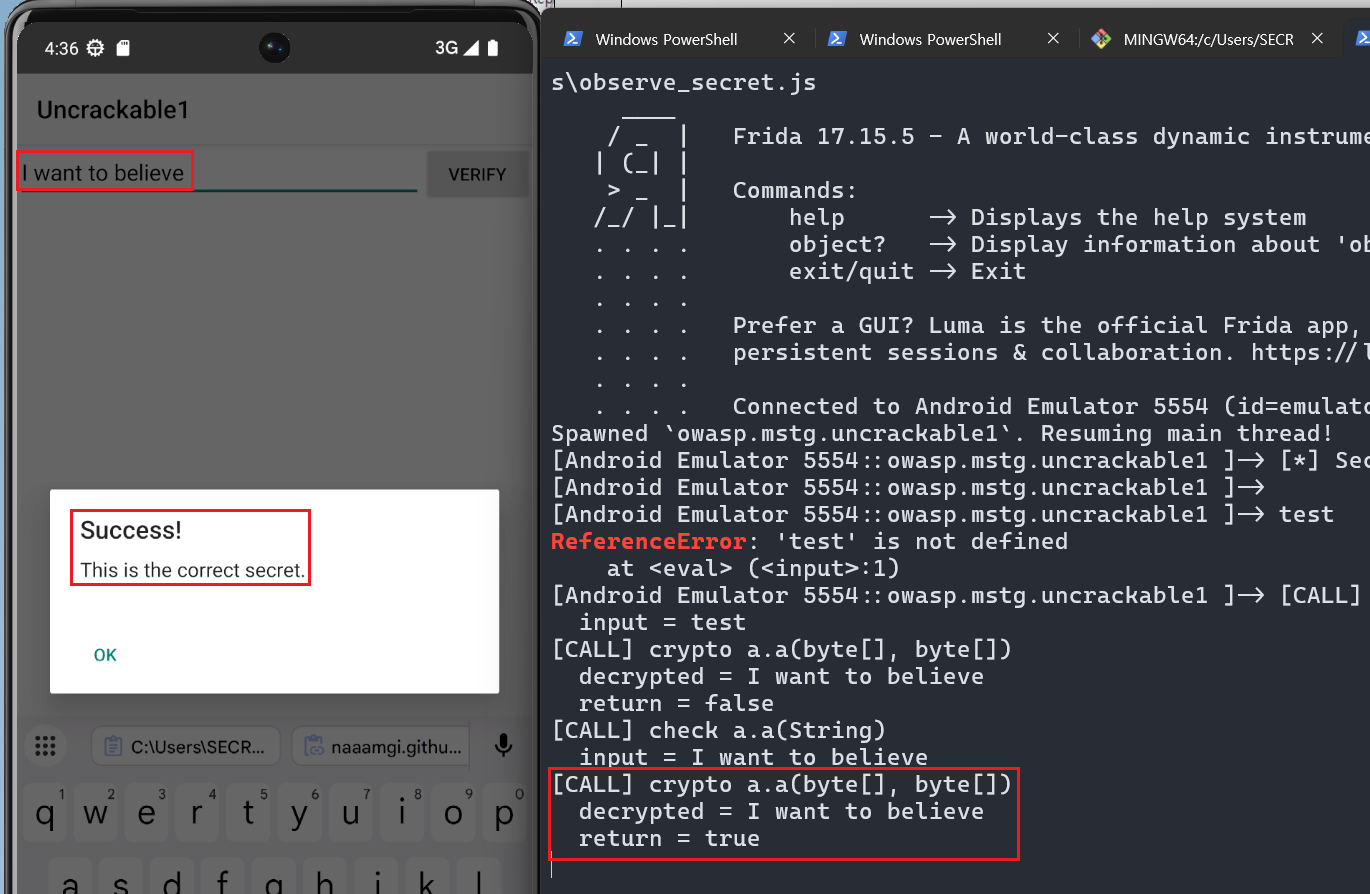Viewport: 1370px width, 894px height.
Task: Close the MINGW64 terminal tab
Action: 1317,39
